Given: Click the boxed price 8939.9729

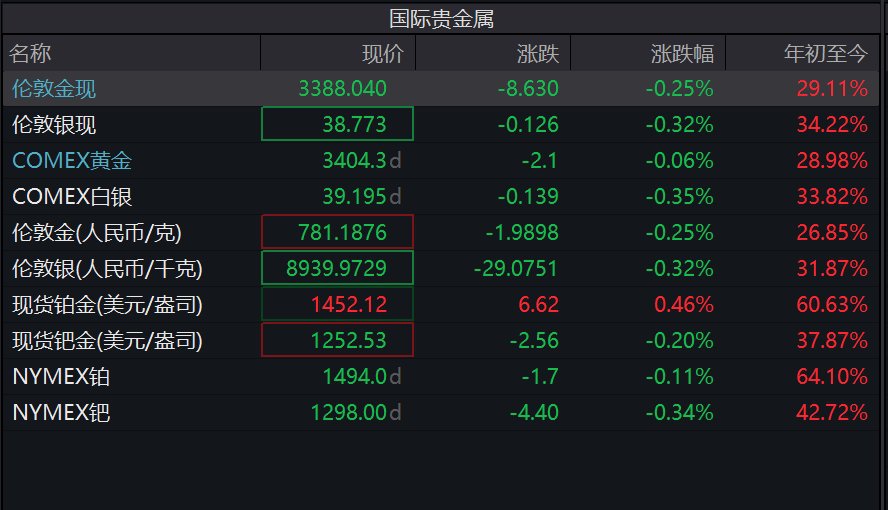Looking at the screenshot, I should click(x=336, y=269).
